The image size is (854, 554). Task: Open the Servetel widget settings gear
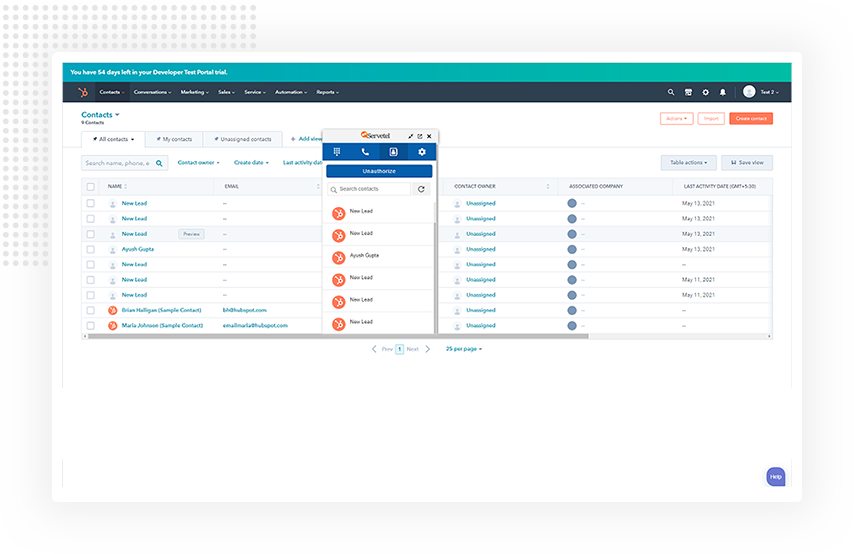[x=422, y=152]
